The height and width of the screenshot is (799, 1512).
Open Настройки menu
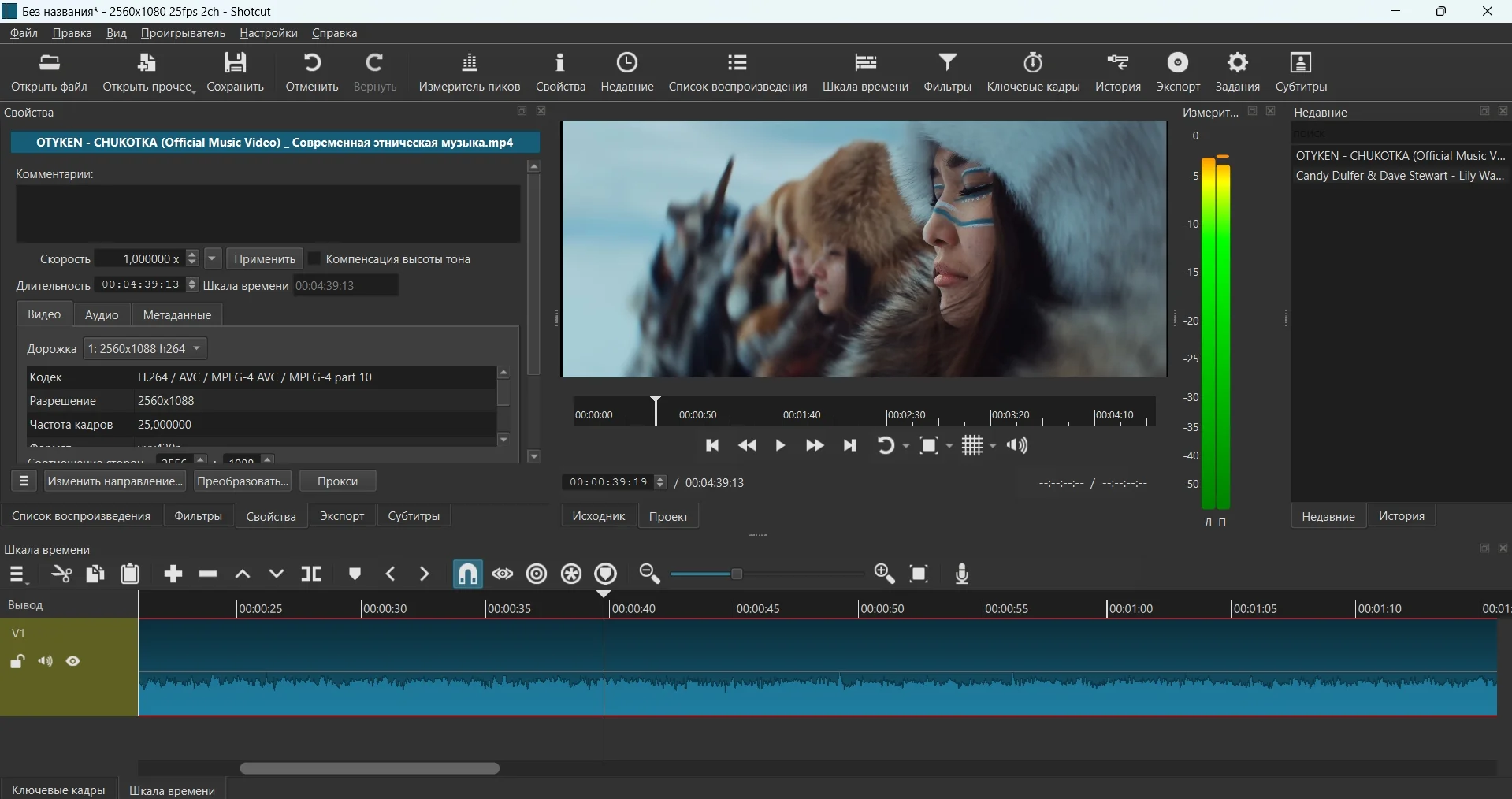pos(269,33)
